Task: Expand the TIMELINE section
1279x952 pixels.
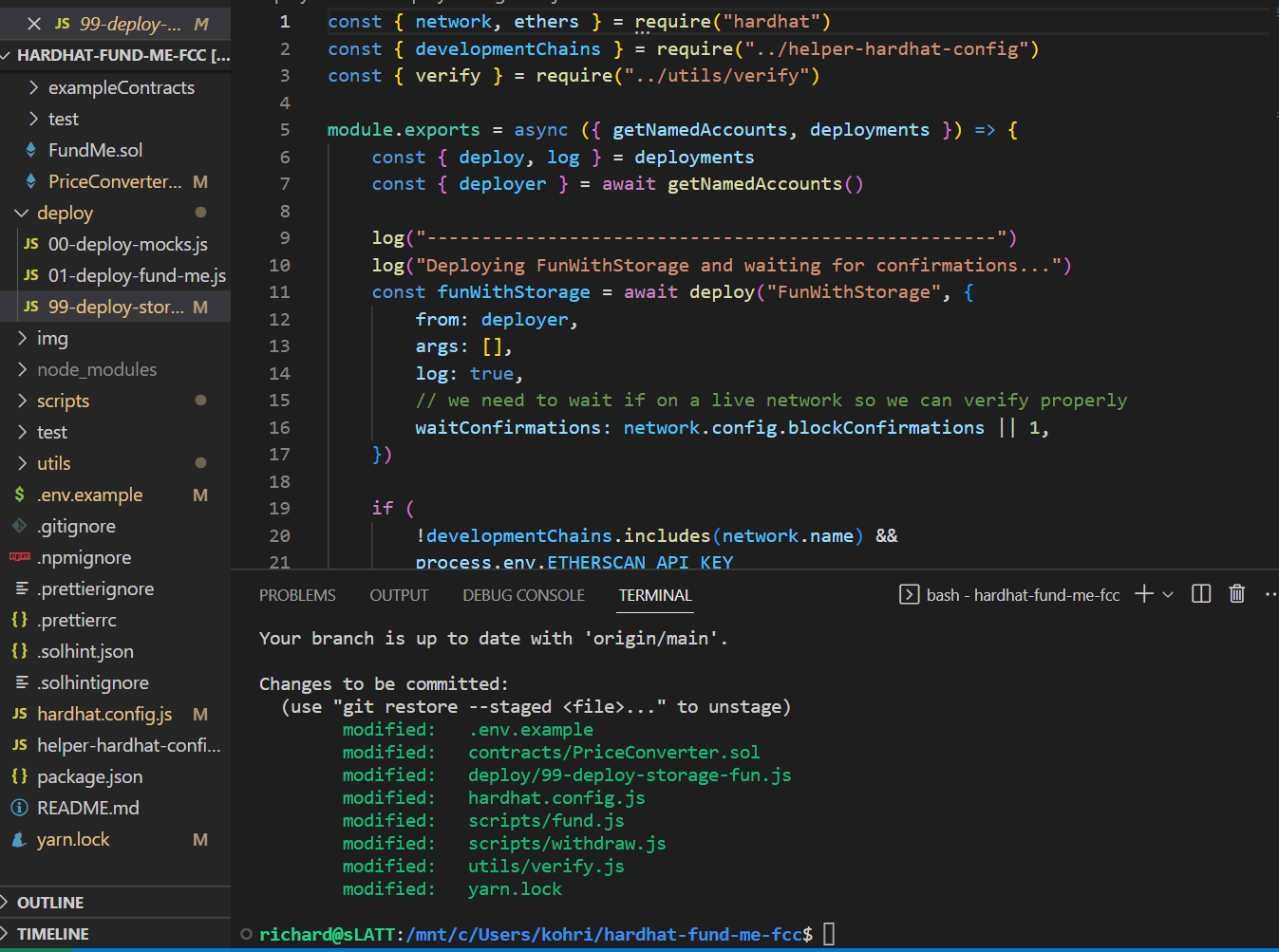Action: 115,934
